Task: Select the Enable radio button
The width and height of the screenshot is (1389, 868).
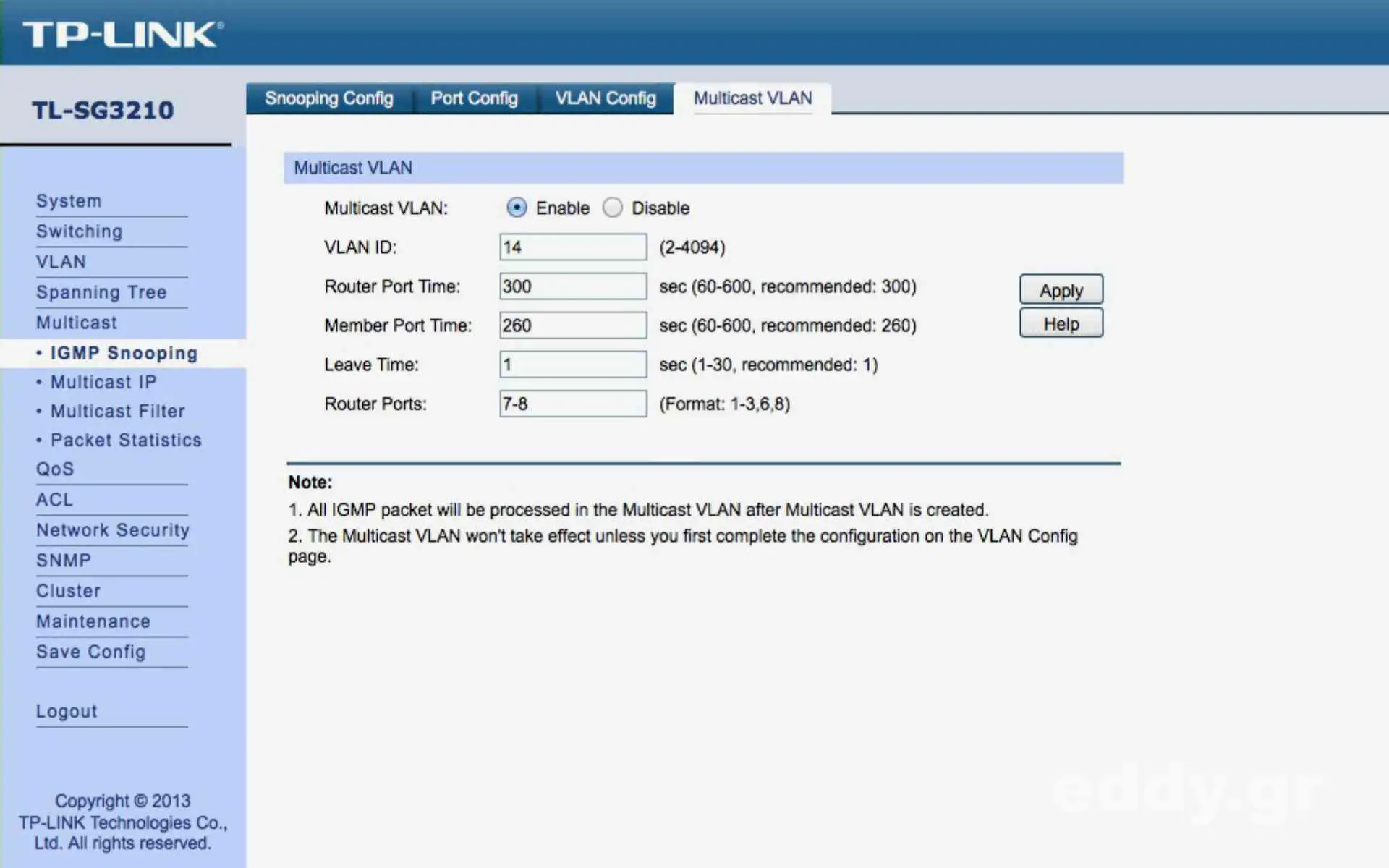Action: [x=517, y=208]
